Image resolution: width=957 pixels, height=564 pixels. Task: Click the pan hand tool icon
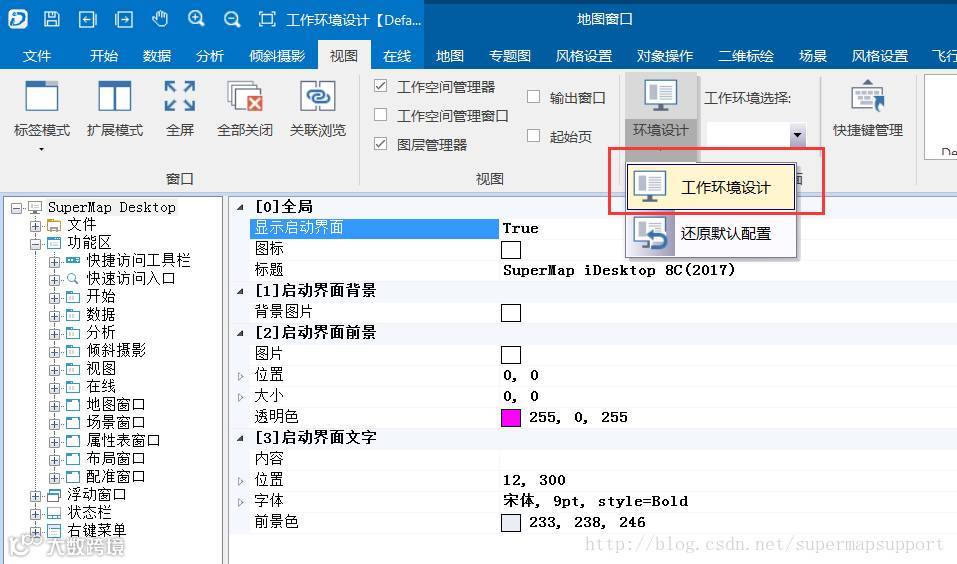160,19
